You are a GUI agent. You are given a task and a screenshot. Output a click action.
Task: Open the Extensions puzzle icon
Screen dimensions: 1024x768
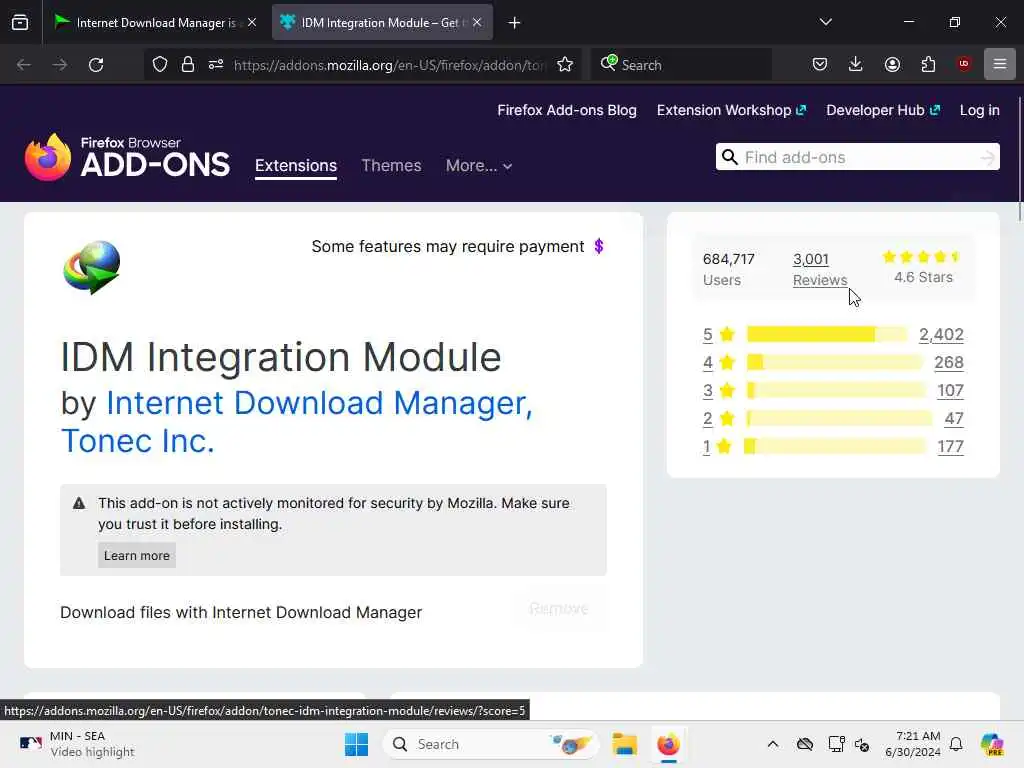929,64
